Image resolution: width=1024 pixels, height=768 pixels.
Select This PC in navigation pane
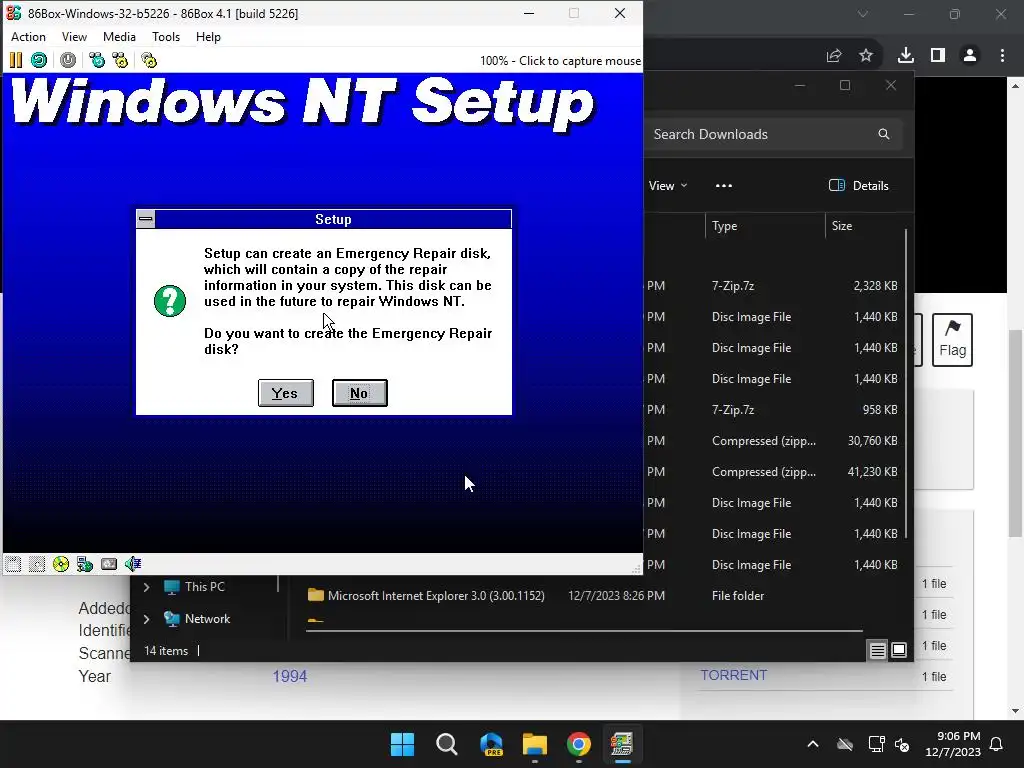point(204,586)
